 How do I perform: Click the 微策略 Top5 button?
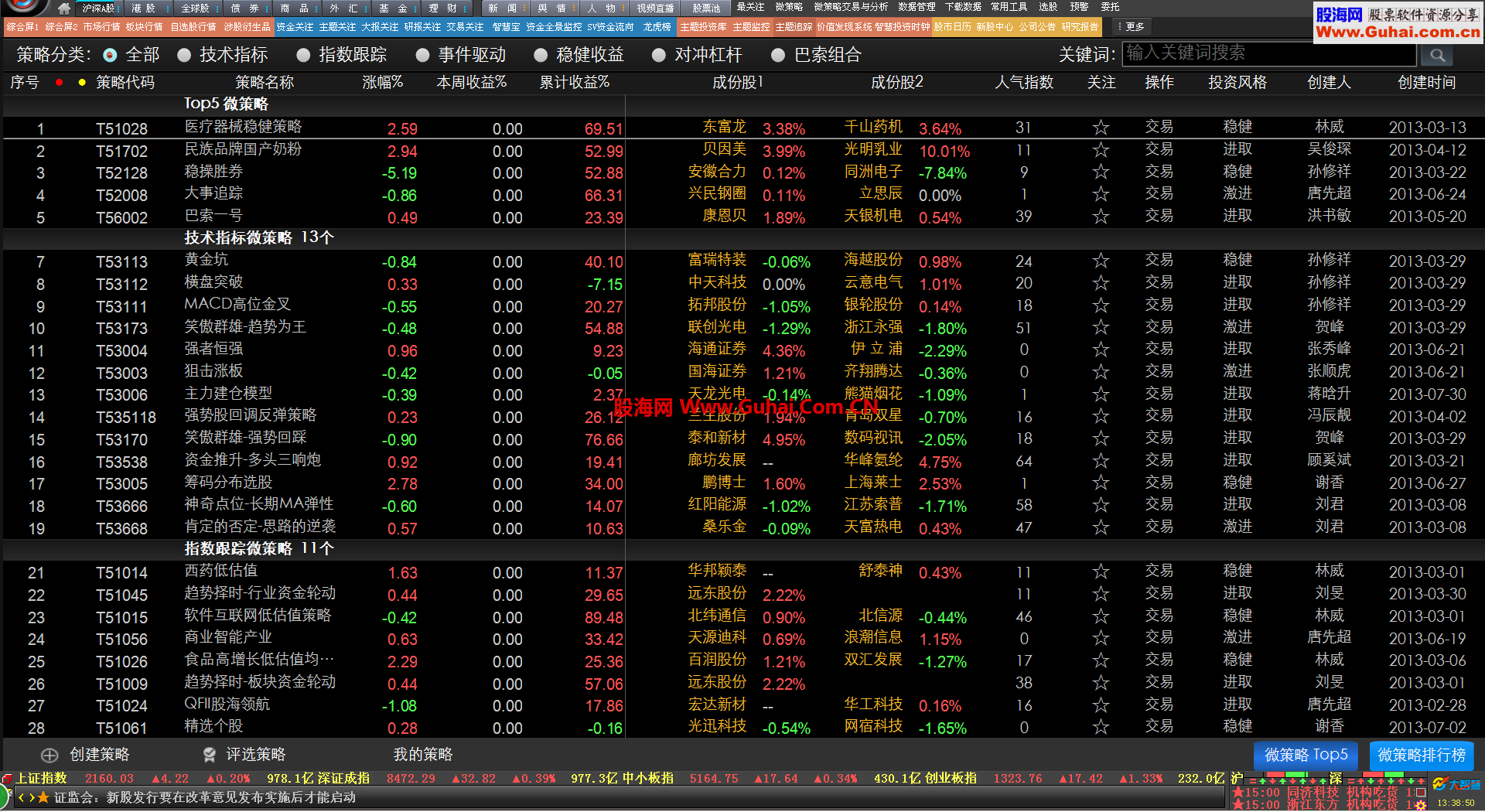point(1306,755)
